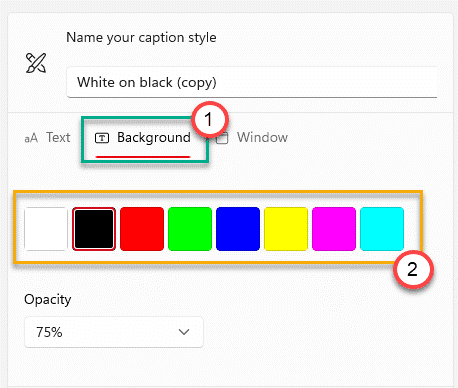Click the Text tab aA icon
Image resolution: width=458 pixels, height=388 pixels.
point(31,138)
